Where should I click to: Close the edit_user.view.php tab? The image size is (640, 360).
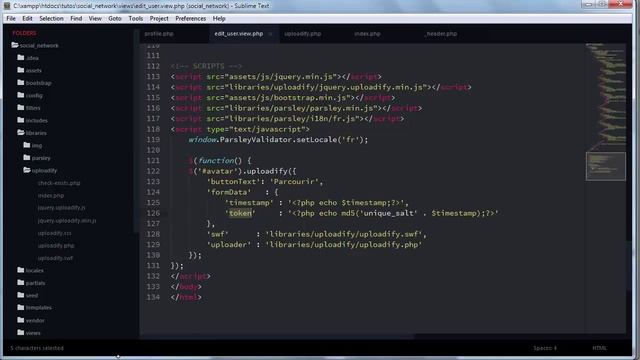tap(270, 34)
